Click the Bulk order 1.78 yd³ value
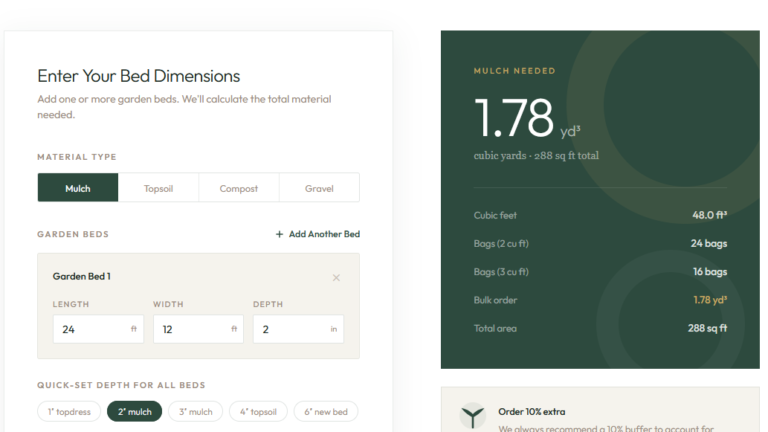The height and width of the screenshot is (432, 768). click(710, 300)
